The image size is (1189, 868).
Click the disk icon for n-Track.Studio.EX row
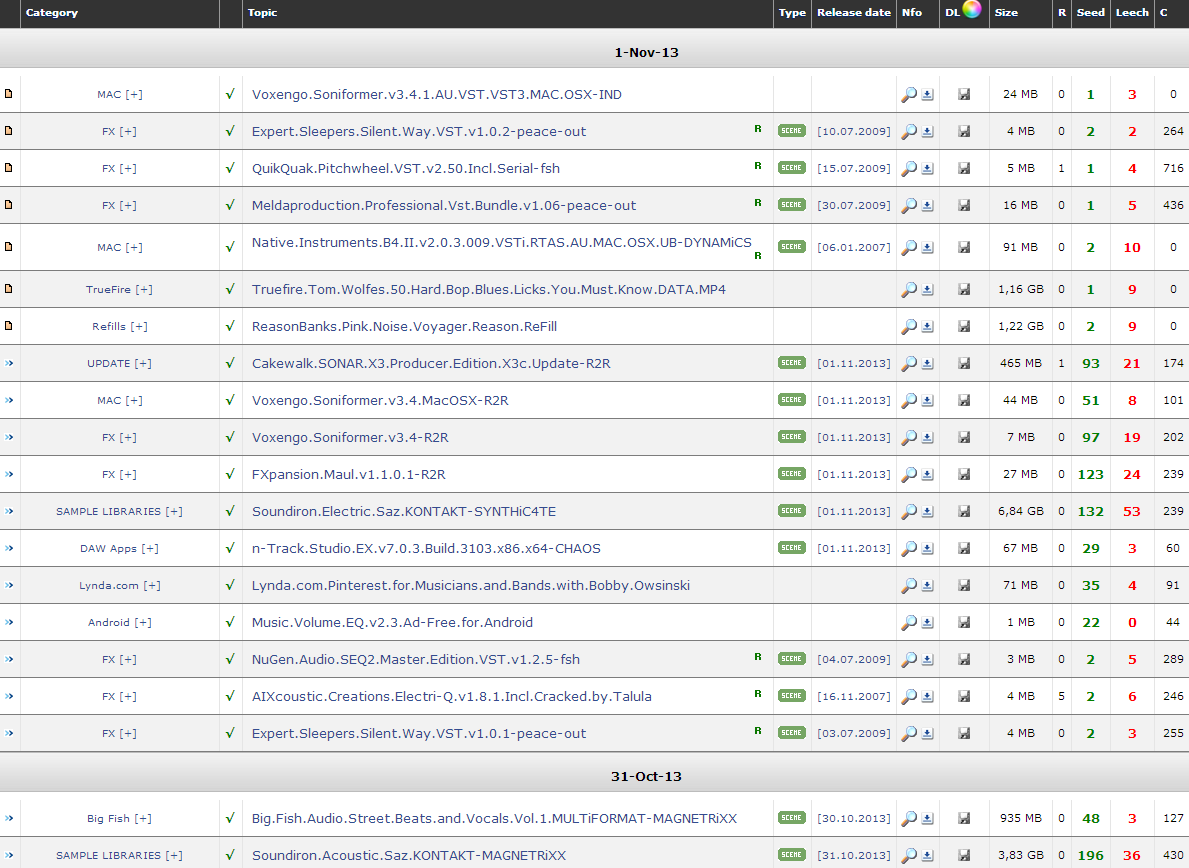click(x=964, y=548)
